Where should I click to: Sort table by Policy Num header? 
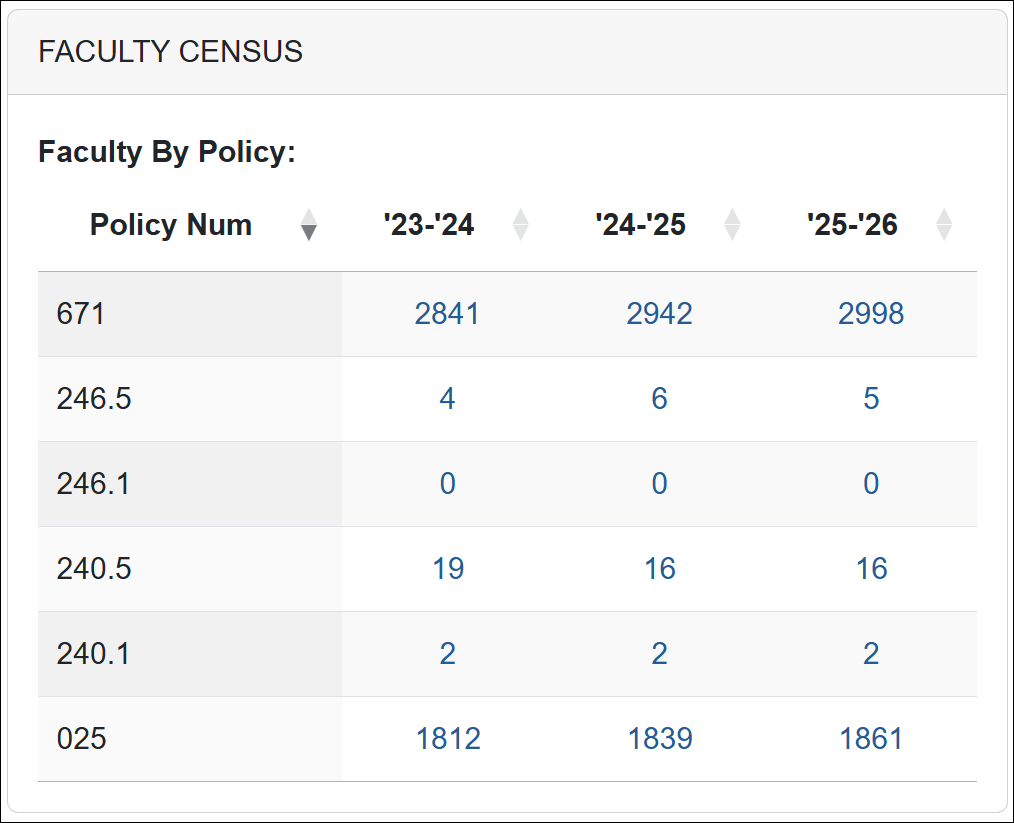click(171, 225)
